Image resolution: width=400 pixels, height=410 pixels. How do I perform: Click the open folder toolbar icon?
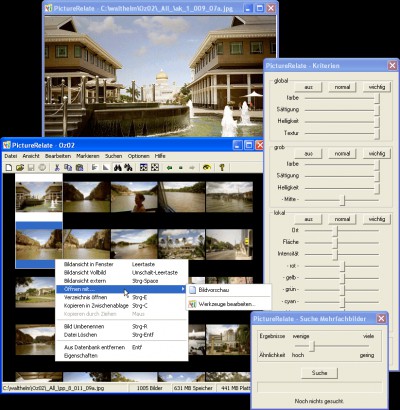20,167
